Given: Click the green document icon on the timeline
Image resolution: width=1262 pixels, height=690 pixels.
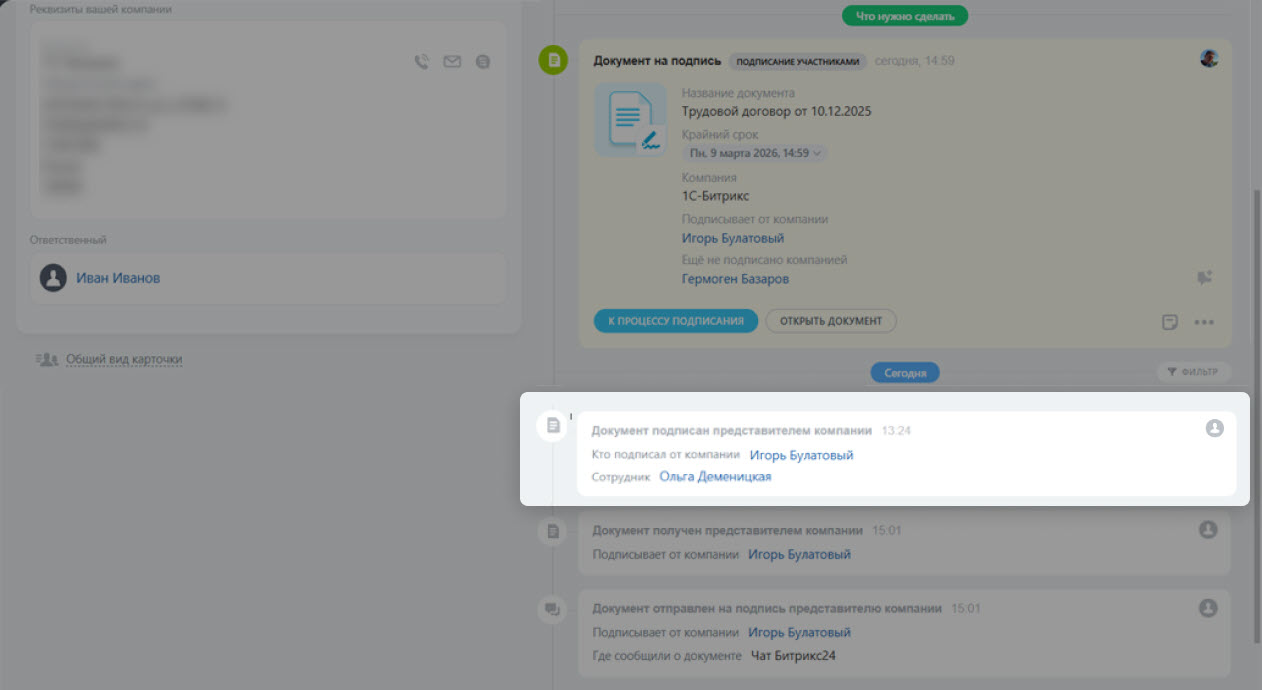Looking at the screenshot, I should pos(552,60).
